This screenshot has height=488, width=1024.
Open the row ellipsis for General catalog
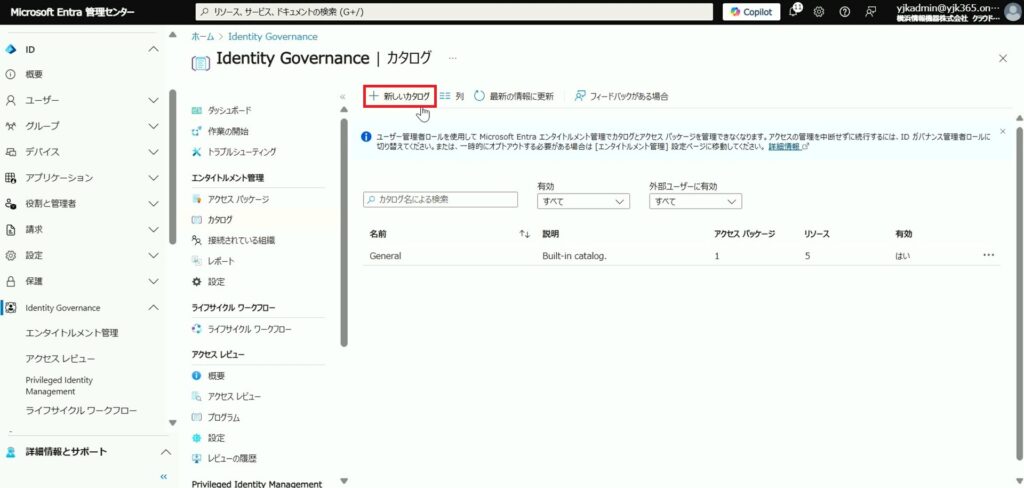(x=988, y=255)
